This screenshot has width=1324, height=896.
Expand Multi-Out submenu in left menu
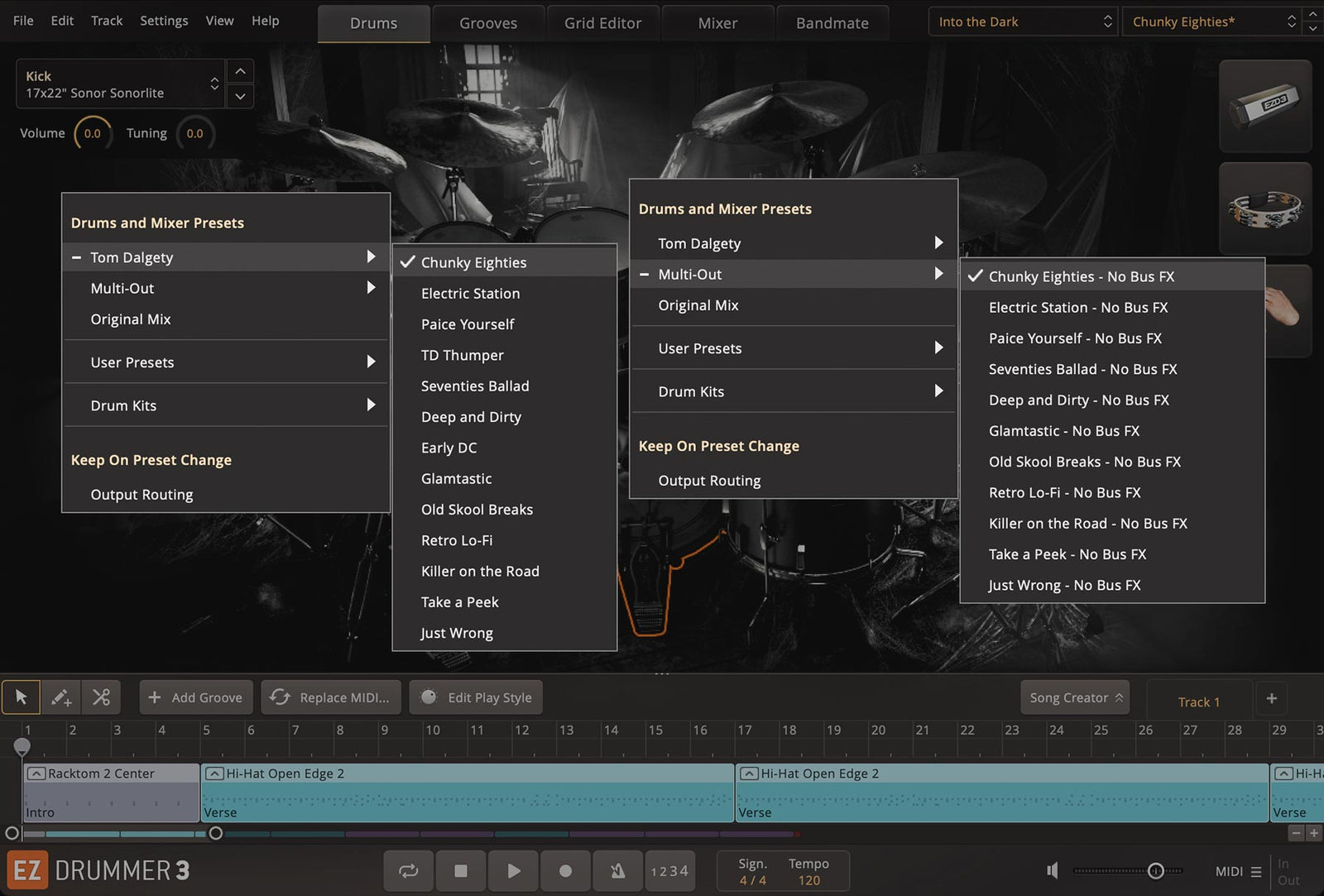pyautogui.click(x=226, y=288)
